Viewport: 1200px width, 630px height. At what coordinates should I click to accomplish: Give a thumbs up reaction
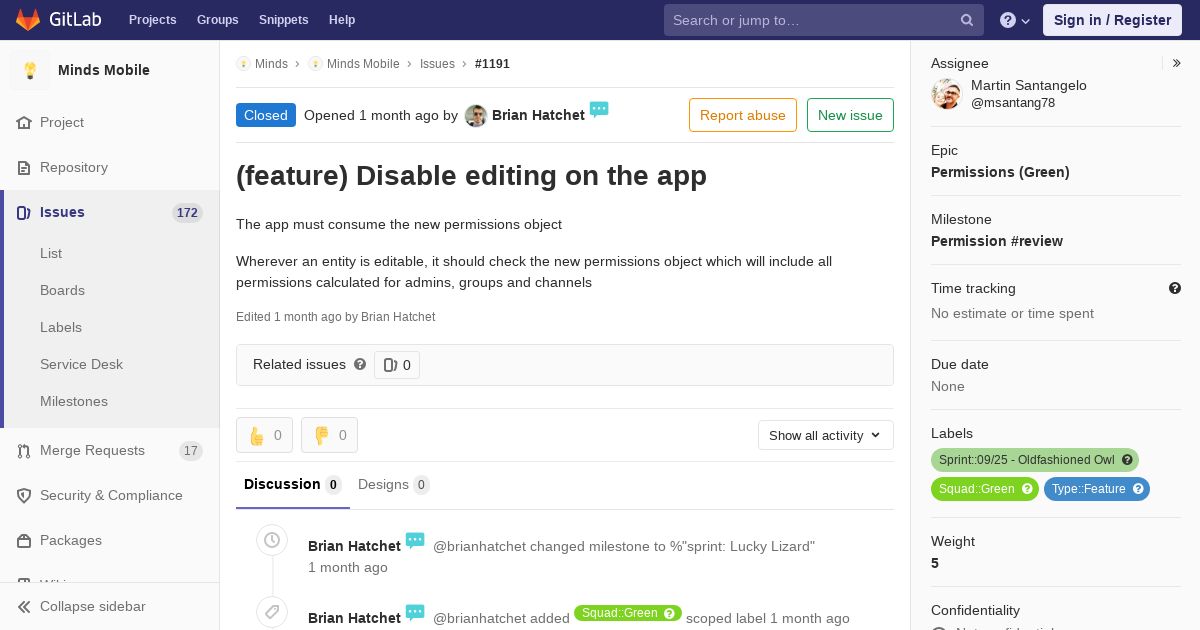pyautogui.click(x=264, y=435)
